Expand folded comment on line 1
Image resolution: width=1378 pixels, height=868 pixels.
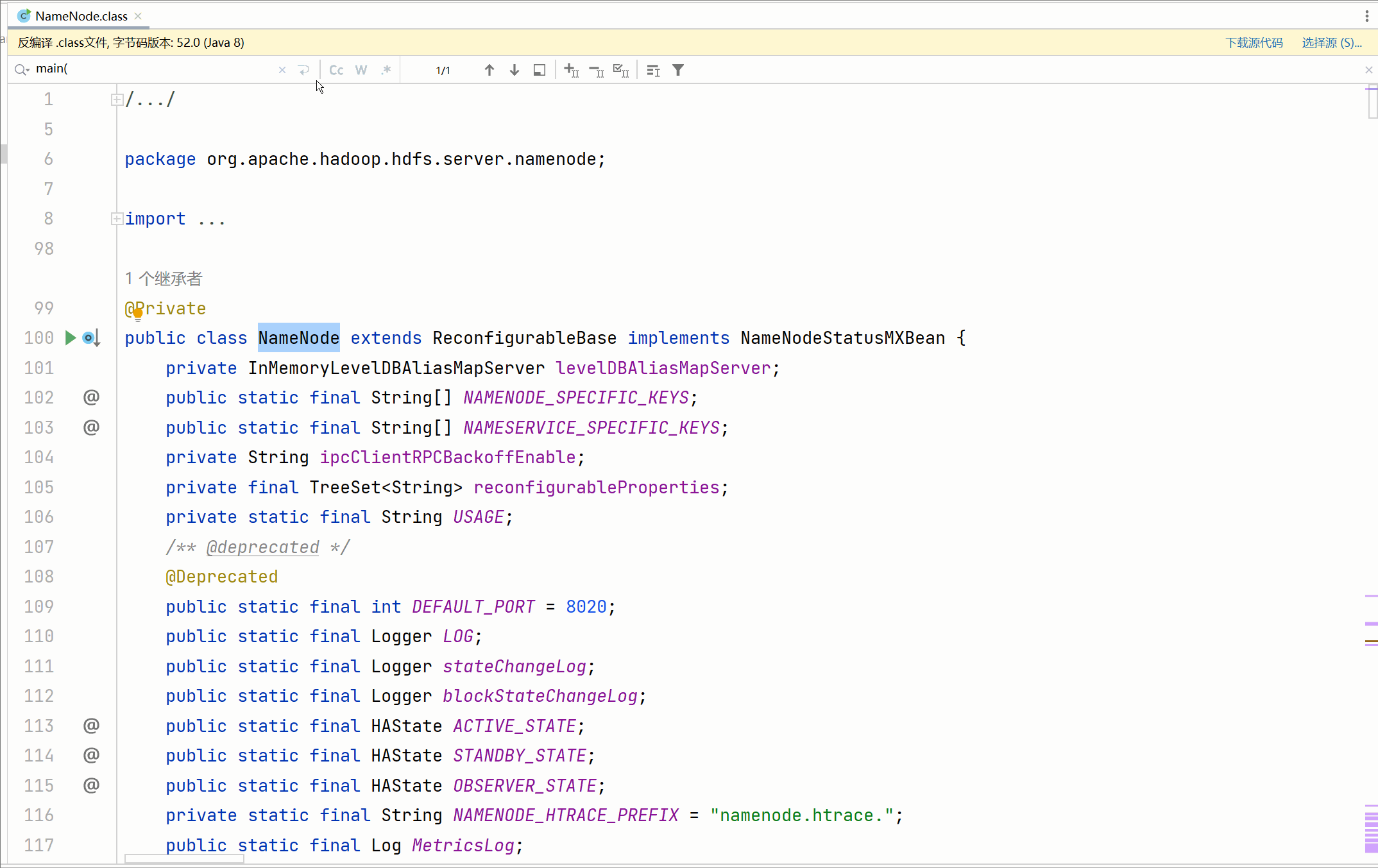[117, 99]
